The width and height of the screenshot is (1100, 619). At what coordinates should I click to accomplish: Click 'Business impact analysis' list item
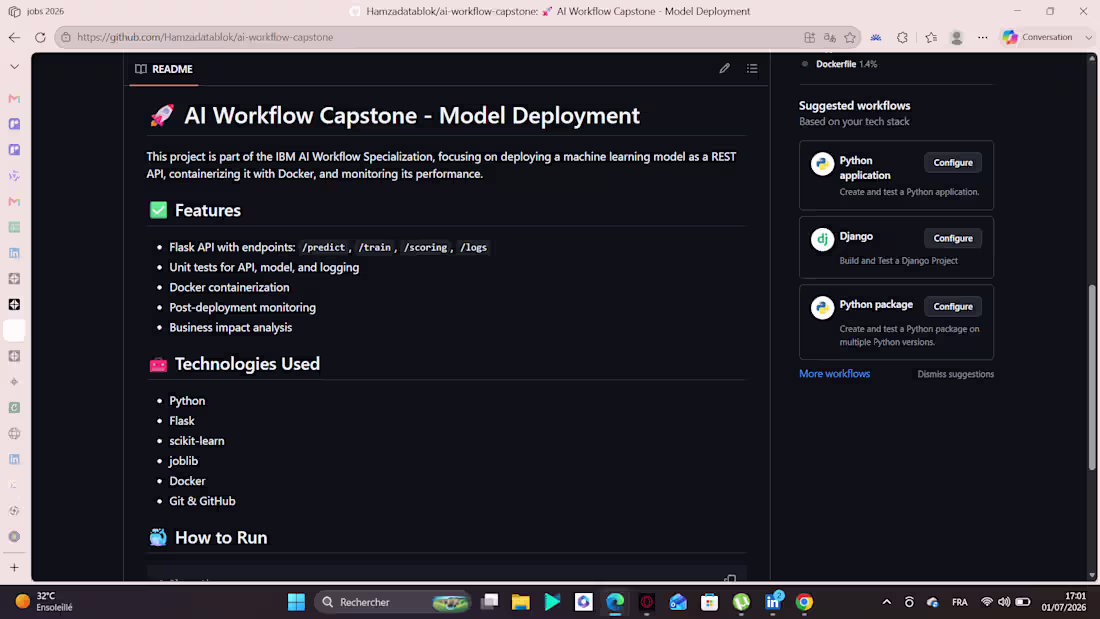coord(230,327)
